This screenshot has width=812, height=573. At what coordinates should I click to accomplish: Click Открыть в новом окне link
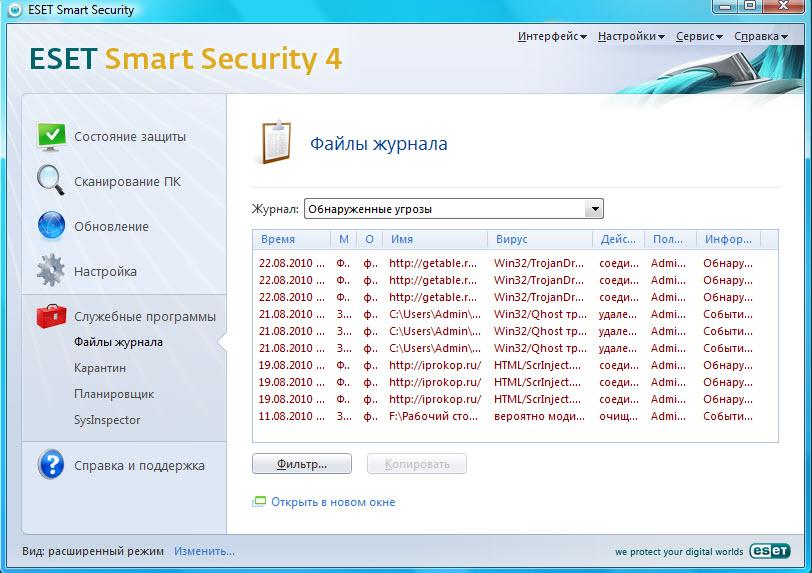[x=333, y=502]
